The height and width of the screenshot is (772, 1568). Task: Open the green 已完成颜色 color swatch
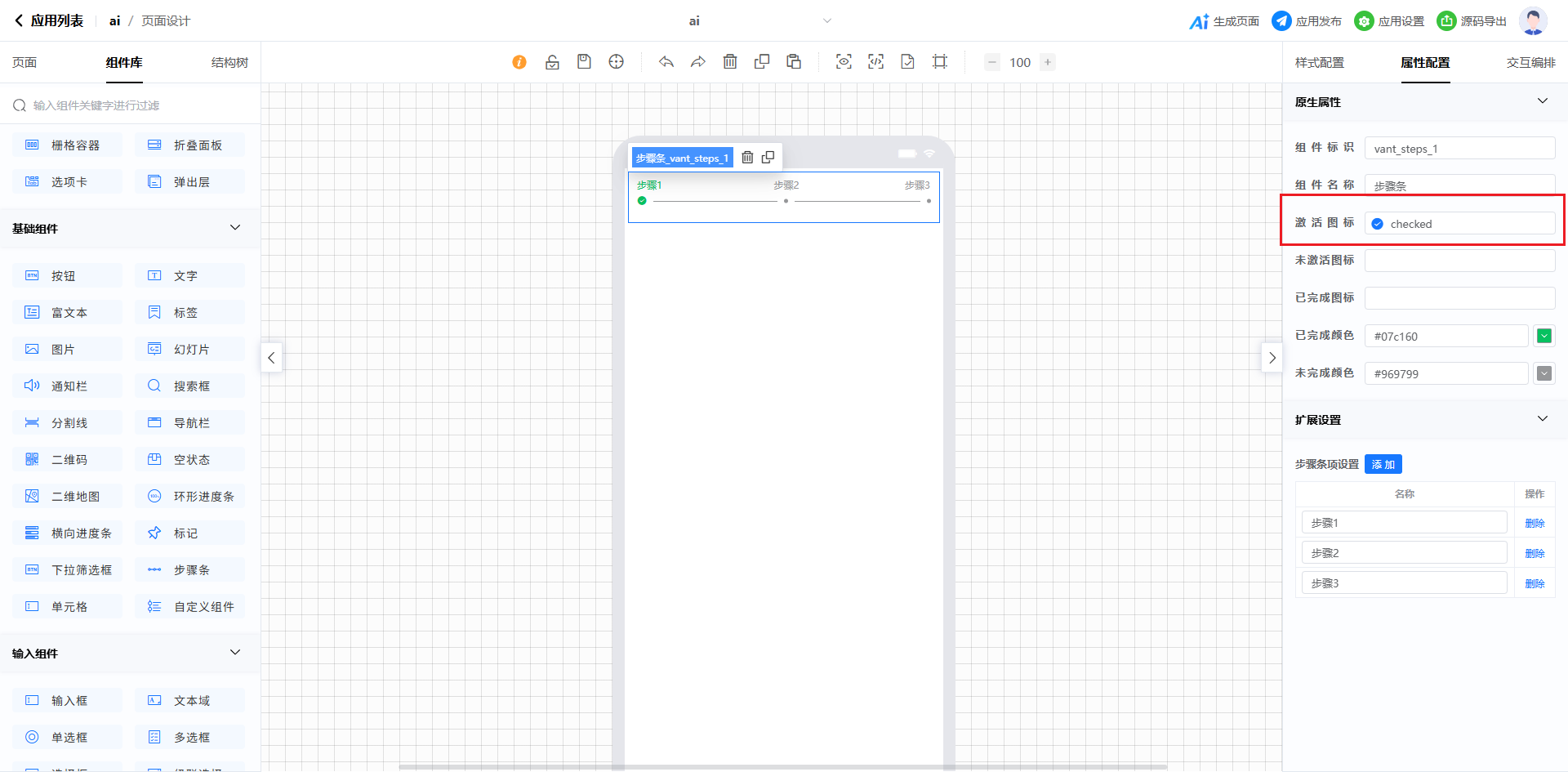(x=1543, y=336)
